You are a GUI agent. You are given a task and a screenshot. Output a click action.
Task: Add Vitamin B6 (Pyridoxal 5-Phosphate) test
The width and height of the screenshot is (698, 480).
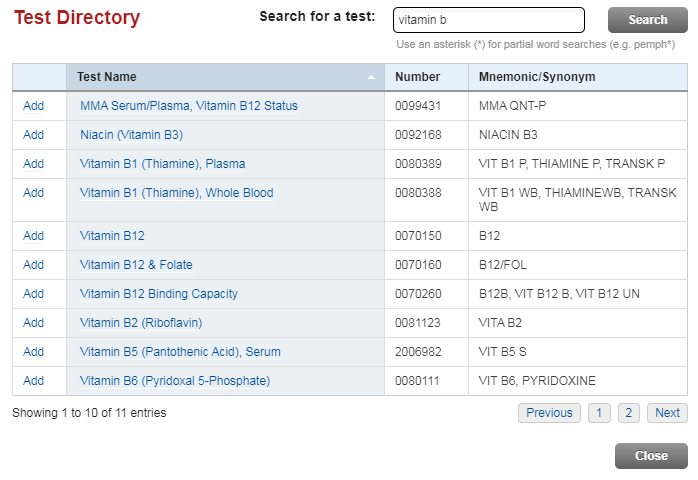33,381
